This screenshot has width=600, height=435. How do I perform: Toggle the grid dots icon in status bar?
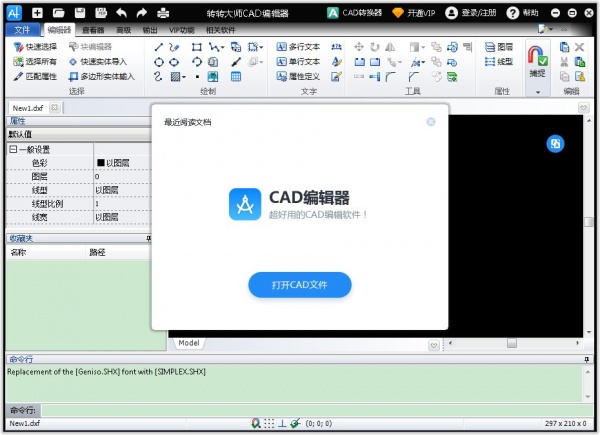[269, 423]
